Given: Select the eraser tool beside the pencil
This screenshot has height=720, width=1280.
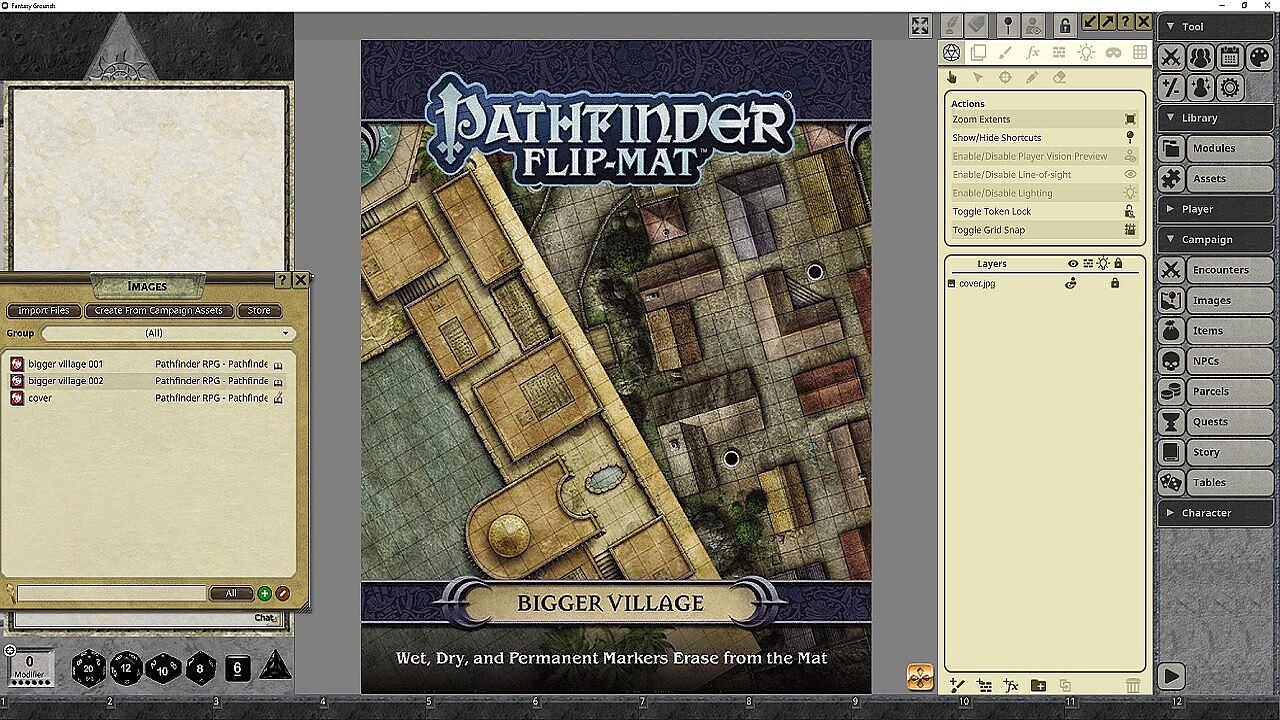Looking at the screenshot, I should 1059,78.
